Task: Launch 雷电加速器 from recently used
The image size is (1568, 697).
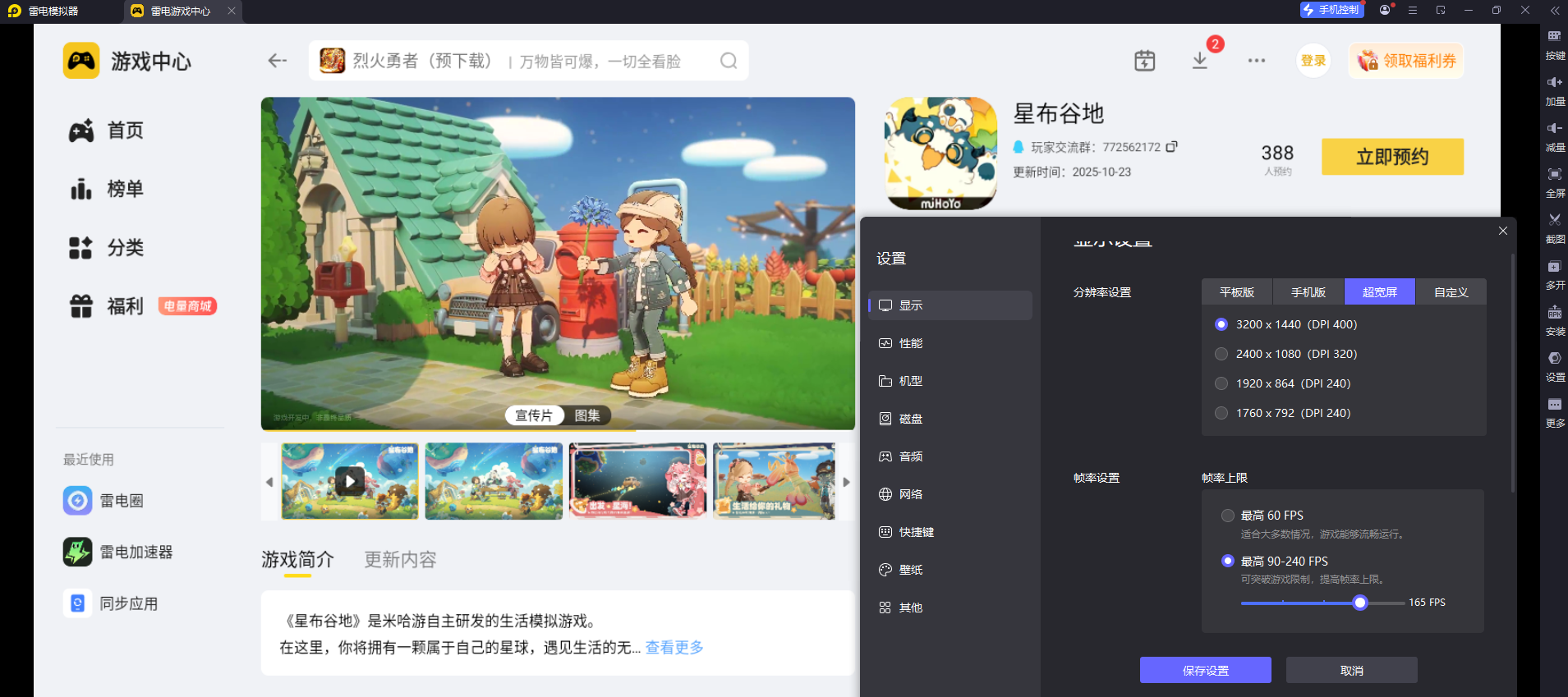Action: point(118,552)
